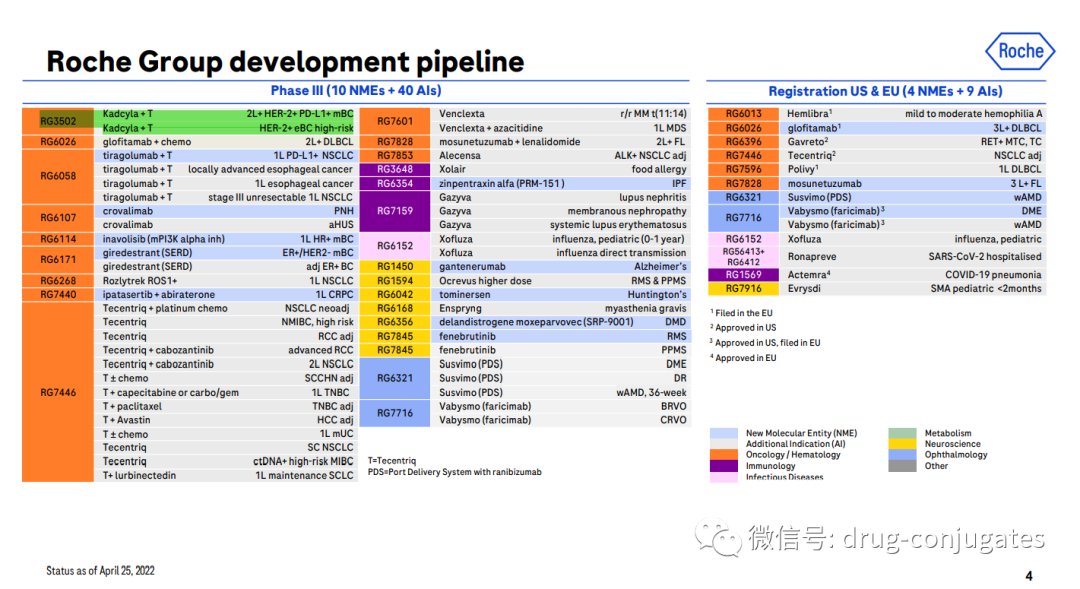Click the 'RG56413+ RG6412' code cell
The image size is (1080, 589).
743,257
